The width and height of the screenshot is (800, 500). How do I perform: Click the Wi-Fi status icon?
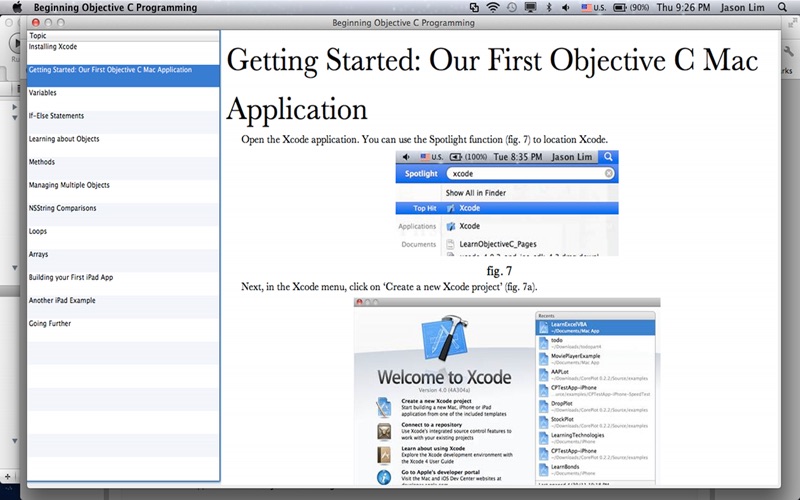point(493,7)
